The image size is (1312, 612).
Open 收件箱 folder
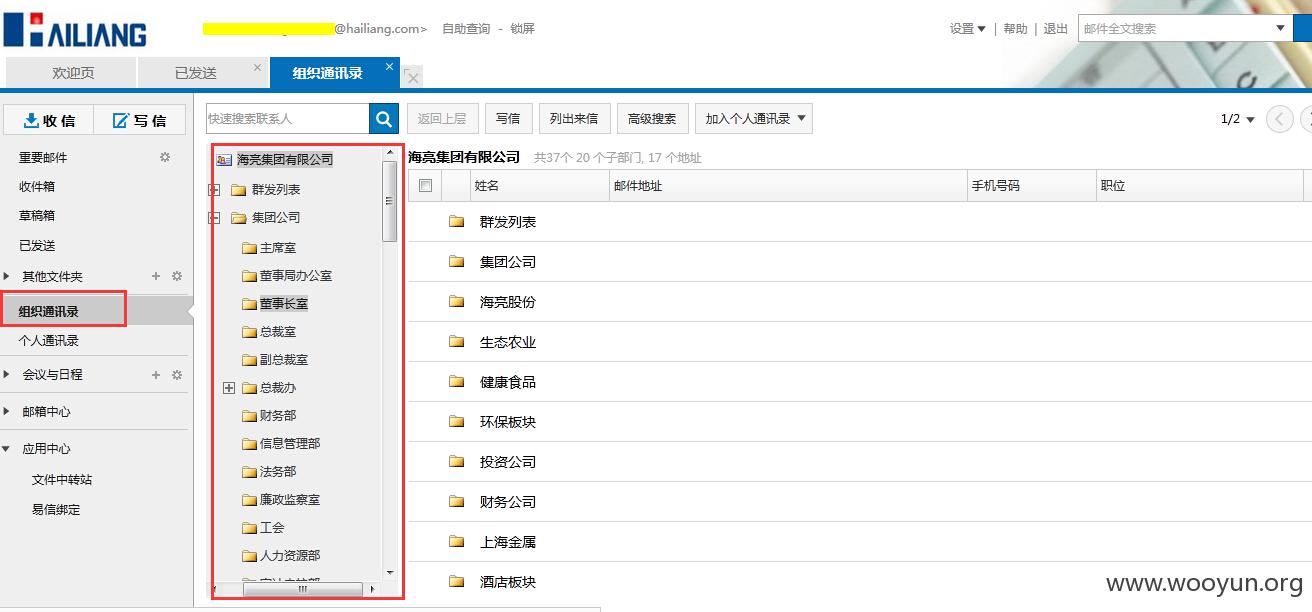coord(37,186)
